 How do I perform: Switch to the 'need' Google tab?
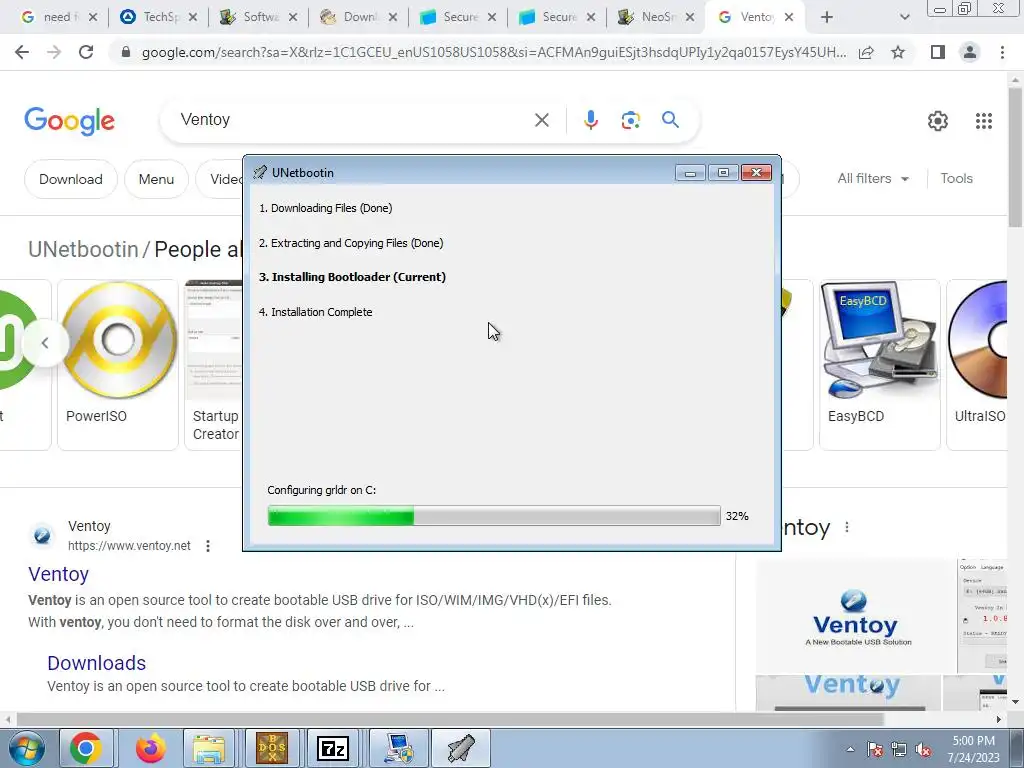click(x=58, y=17)
